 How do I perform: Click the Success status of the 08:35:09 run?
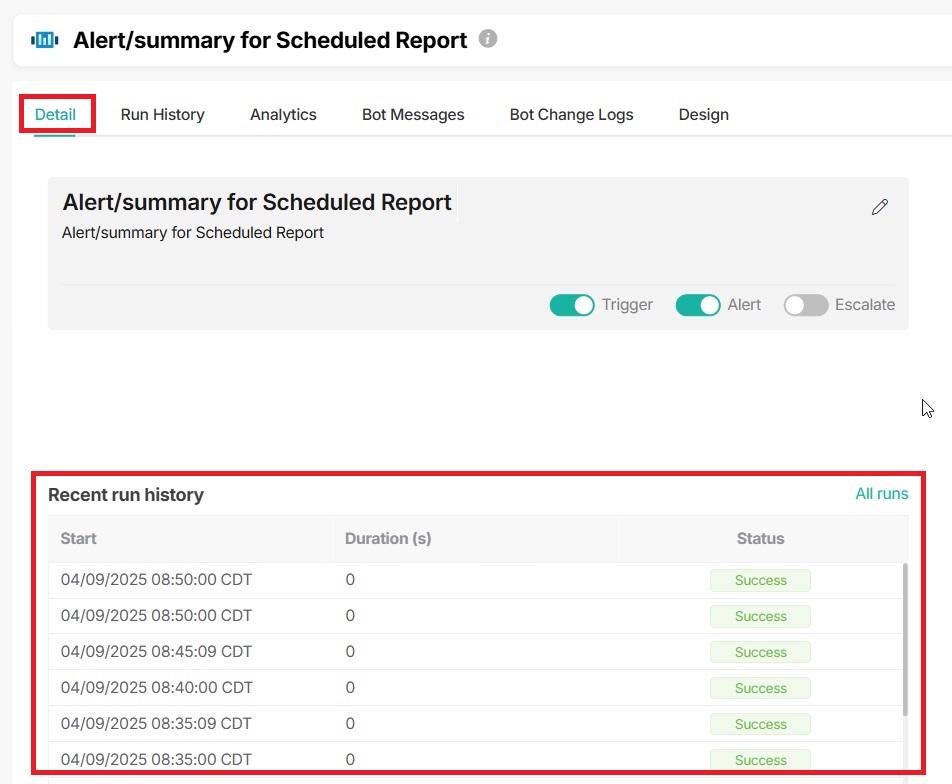(x=760, y=724)
